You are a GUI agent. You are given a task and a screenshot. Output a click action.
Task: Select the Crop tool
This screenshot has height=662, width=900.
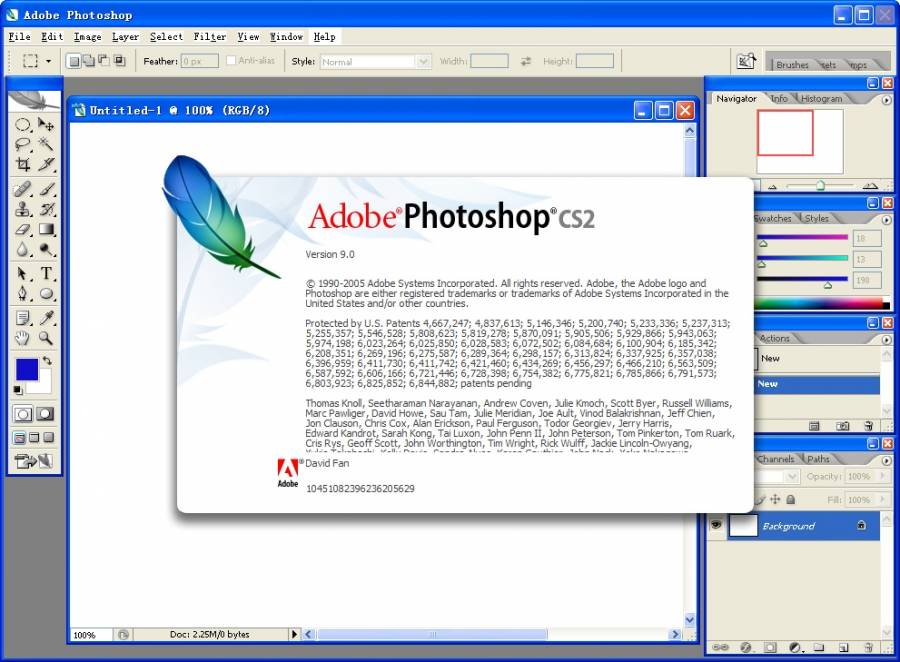coord(23,165)
